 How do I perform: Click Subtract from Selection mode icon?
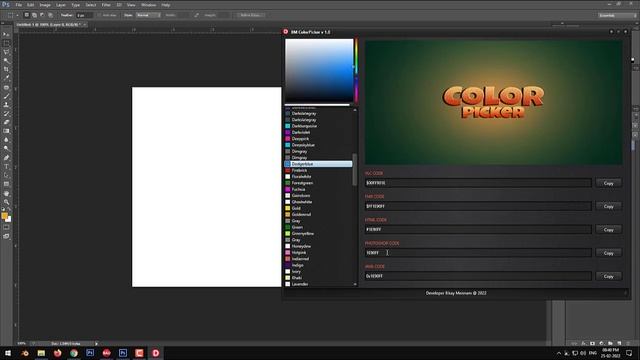[42, 15]
